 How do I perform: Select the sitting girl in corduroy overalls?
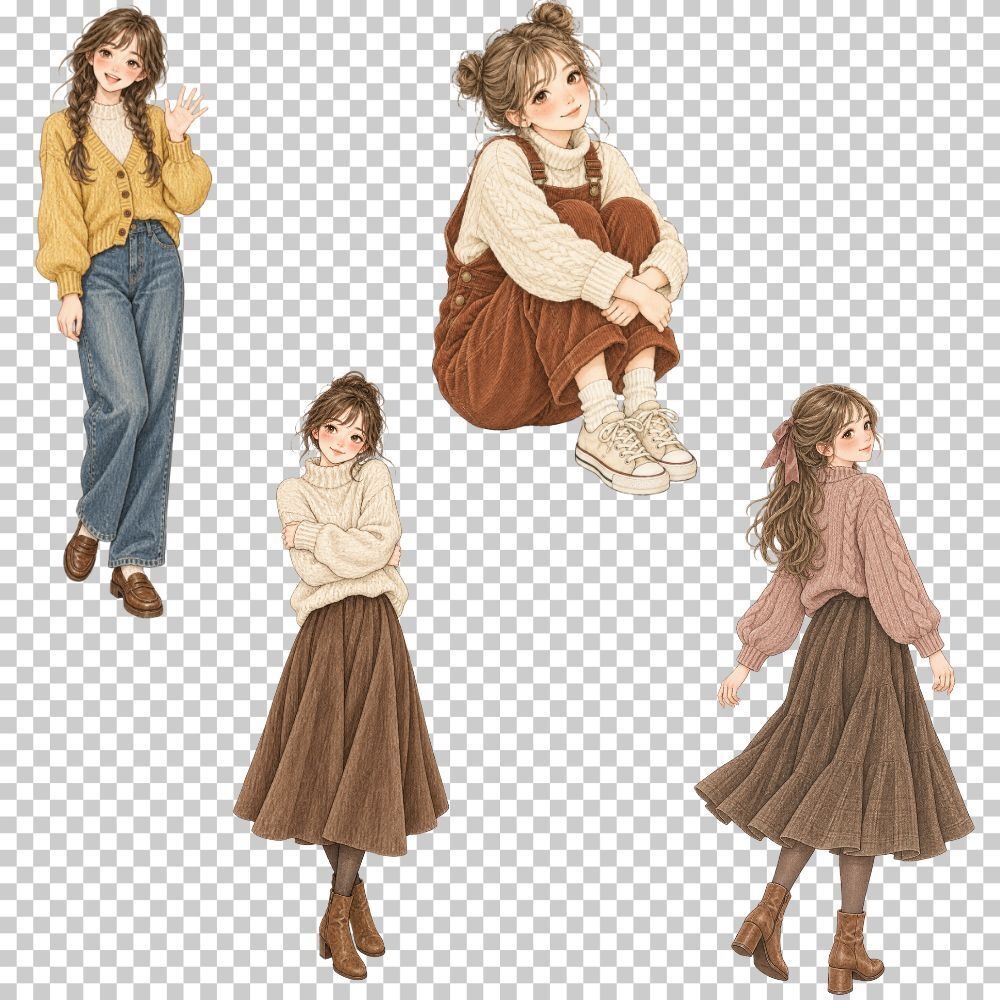[564, 249]
